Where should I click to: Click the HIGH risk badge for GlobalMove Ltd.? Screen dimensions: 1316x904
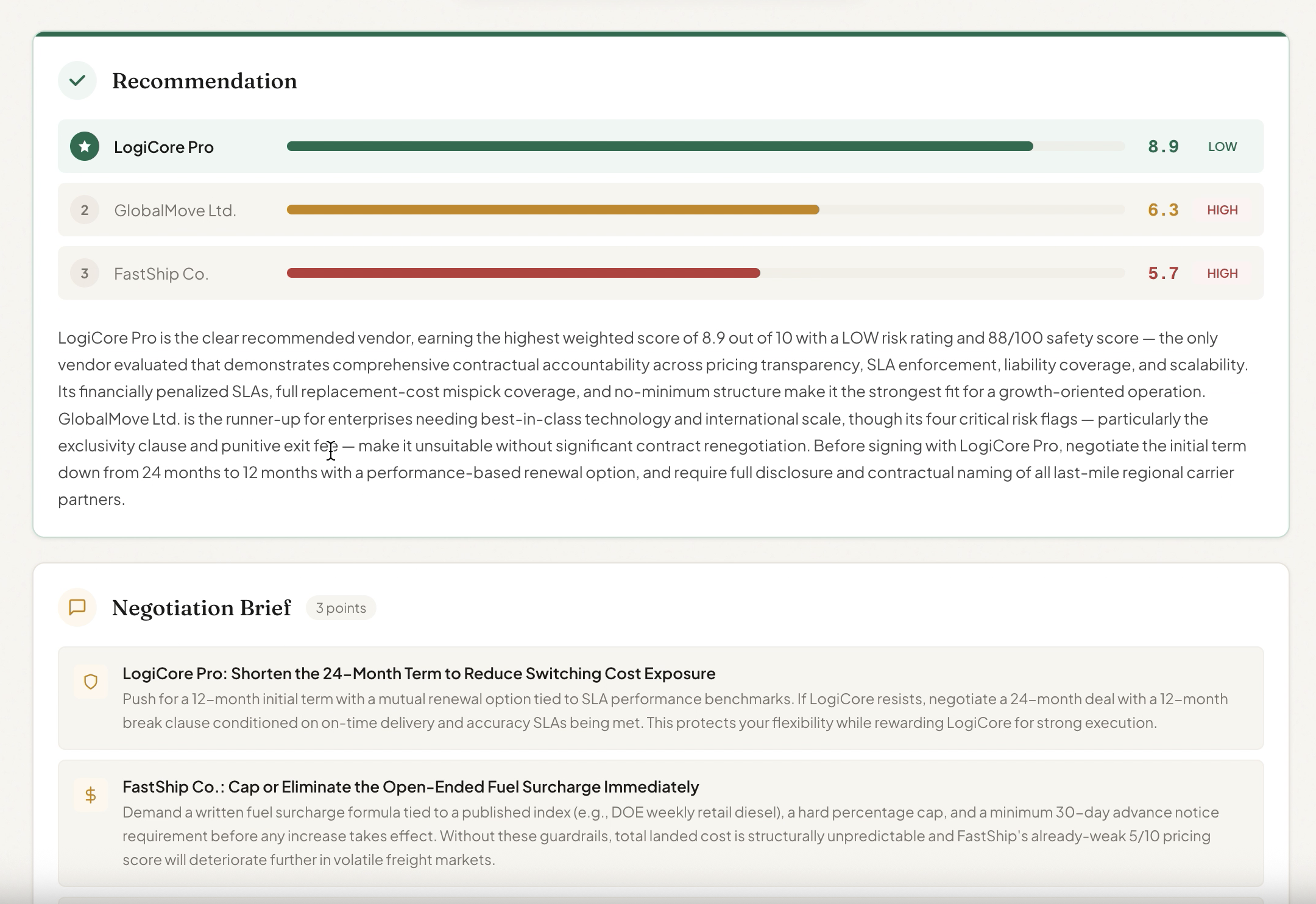click(1222, 210)
